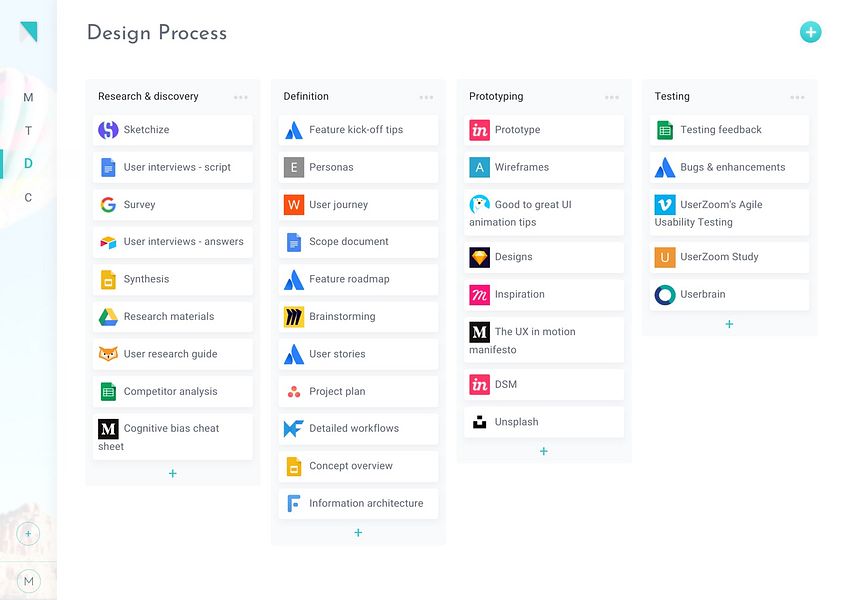Image resolution: width=844 pixels, height=600 pixels.
Task: Click the circular add workspace plus in the sidebar
Action: click(x=28, y=534)
